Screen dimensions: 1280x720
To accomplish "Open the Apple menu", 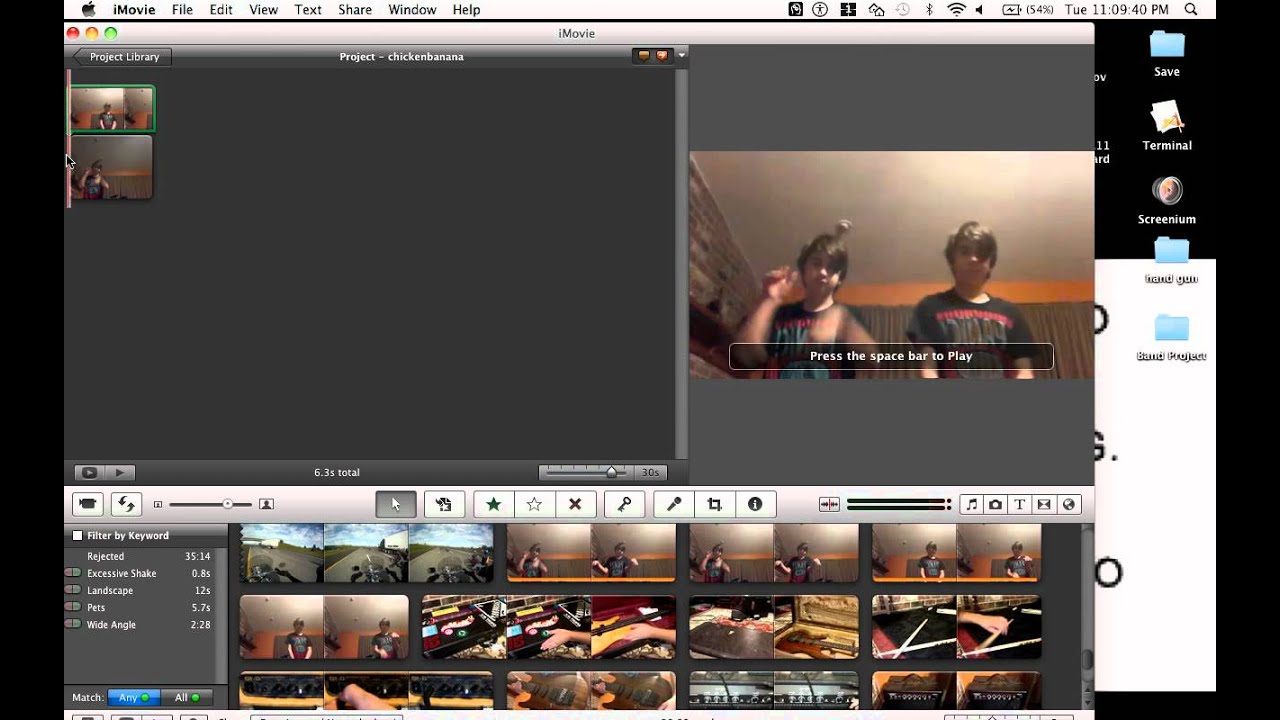I will pos(88,9).
